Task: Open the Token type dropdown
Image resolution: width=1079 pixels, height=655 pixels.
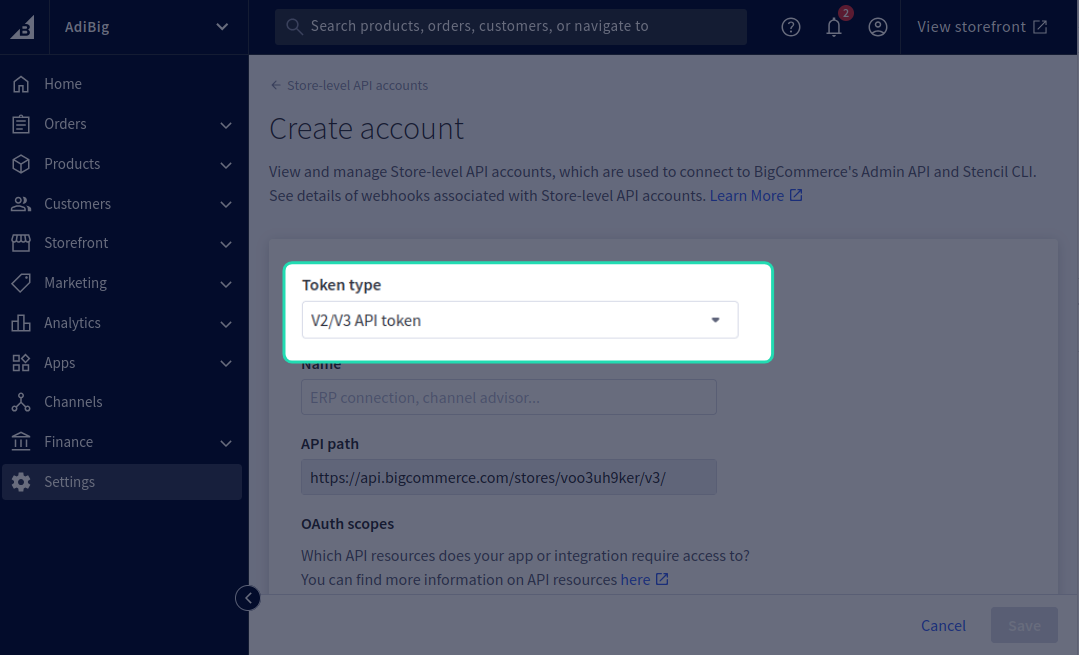Action: point(520,320)
